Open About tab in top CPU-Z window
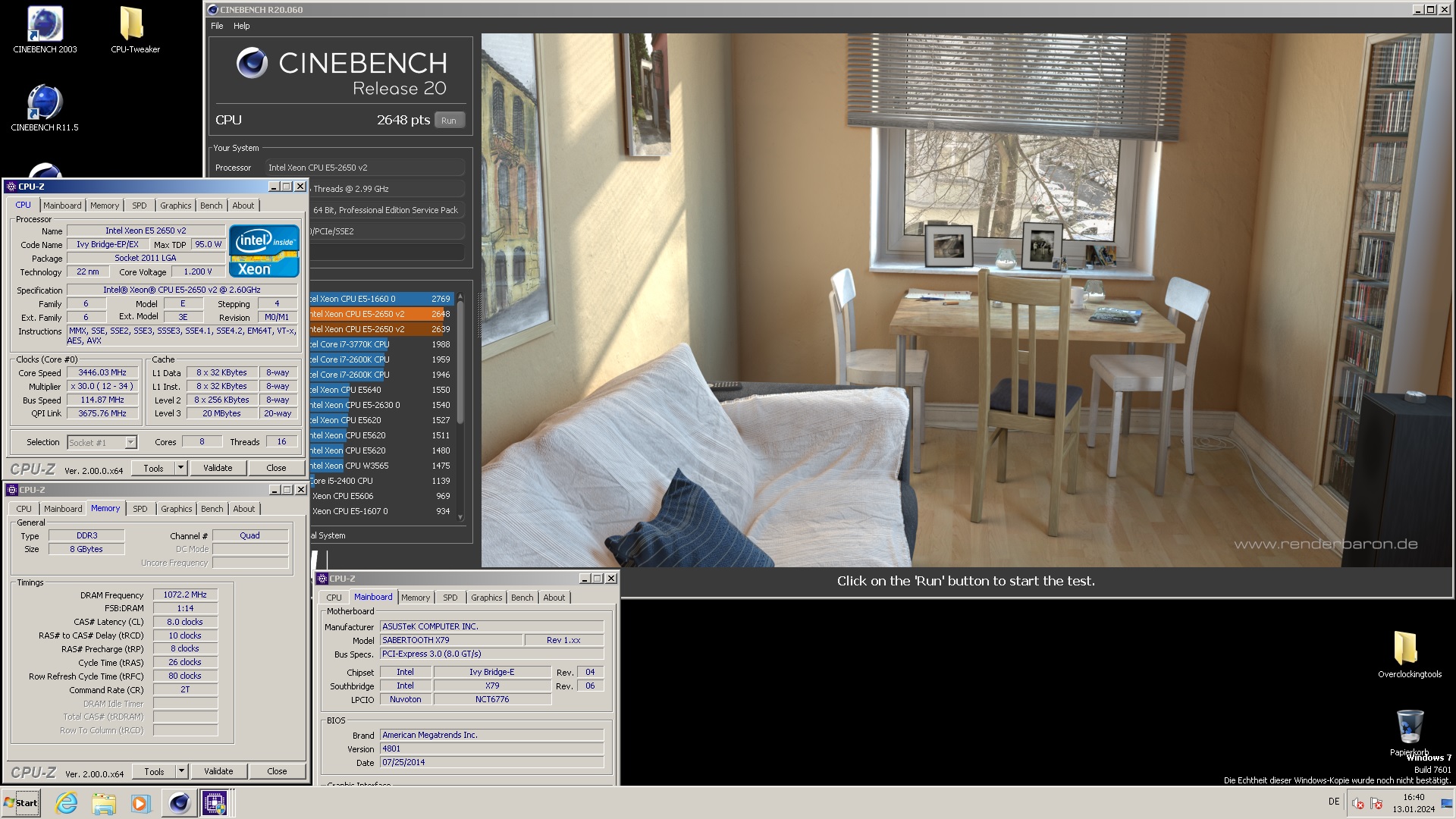The width and height of the screenshot is (1456, 819). (243, 206)
